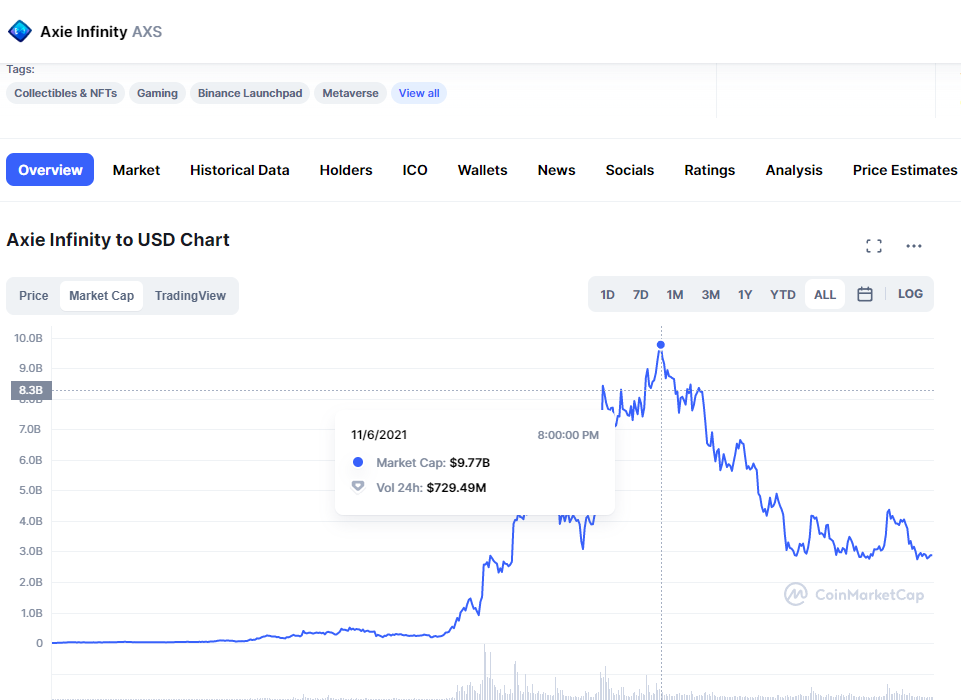Click the Vol 24h $729.49M tooltip value
The width and height of the screenshot is (961, 700).
coord(456,488)
